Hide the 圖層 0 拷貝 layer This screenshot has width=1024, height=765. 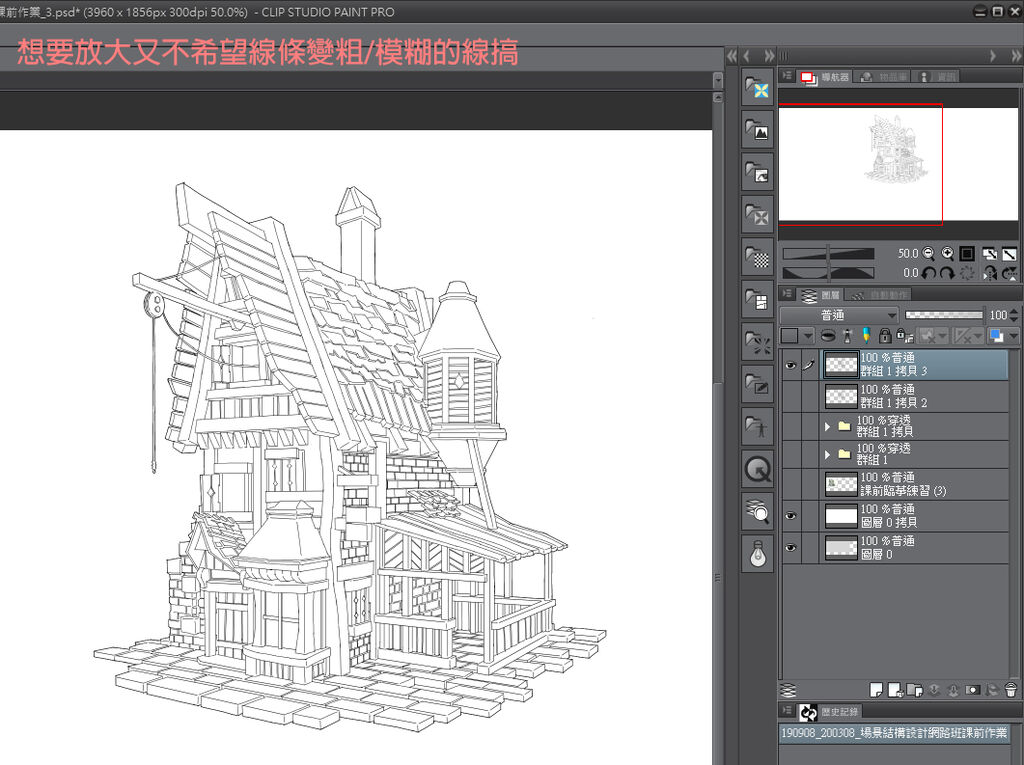click(790, 516)
